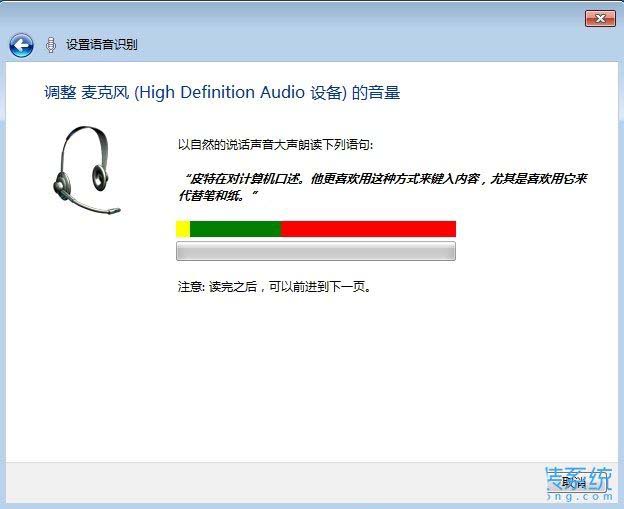Click the instruction line 以自然的说话声音大声朗读
The image size is (624, 509).
pos(275,144)
